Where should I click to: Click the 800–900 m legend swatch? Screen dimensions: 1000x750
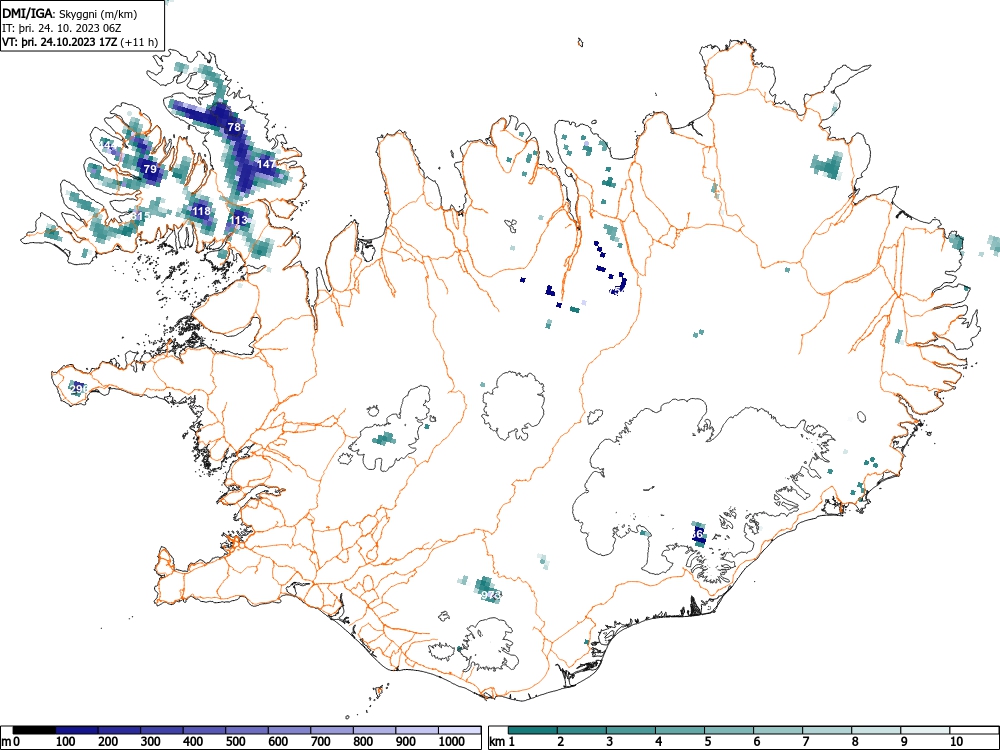(374, 730)
